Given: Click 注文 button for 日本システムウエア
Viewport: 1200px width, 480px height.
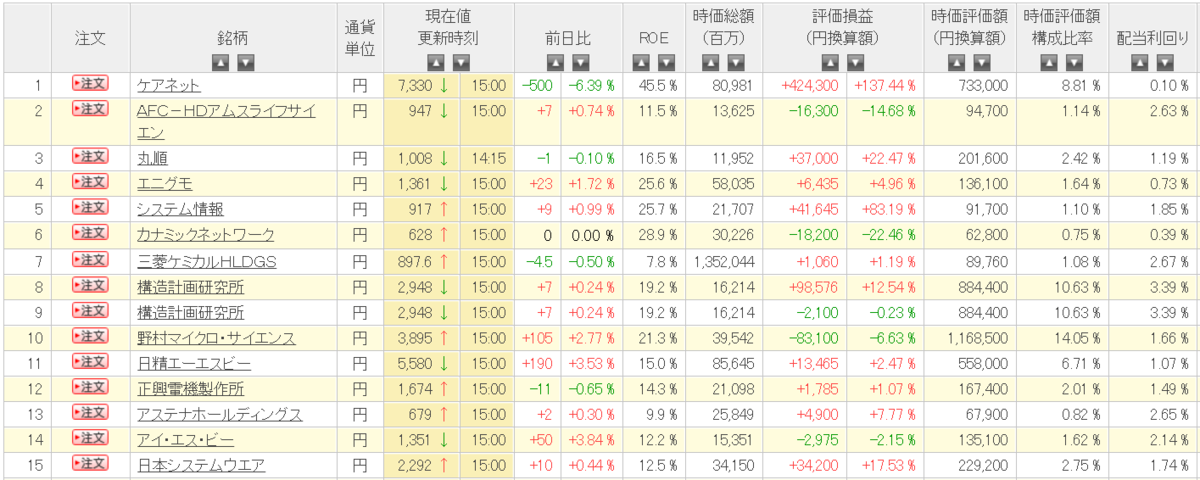Looking at the screenshot, I should tap(90, 464).
